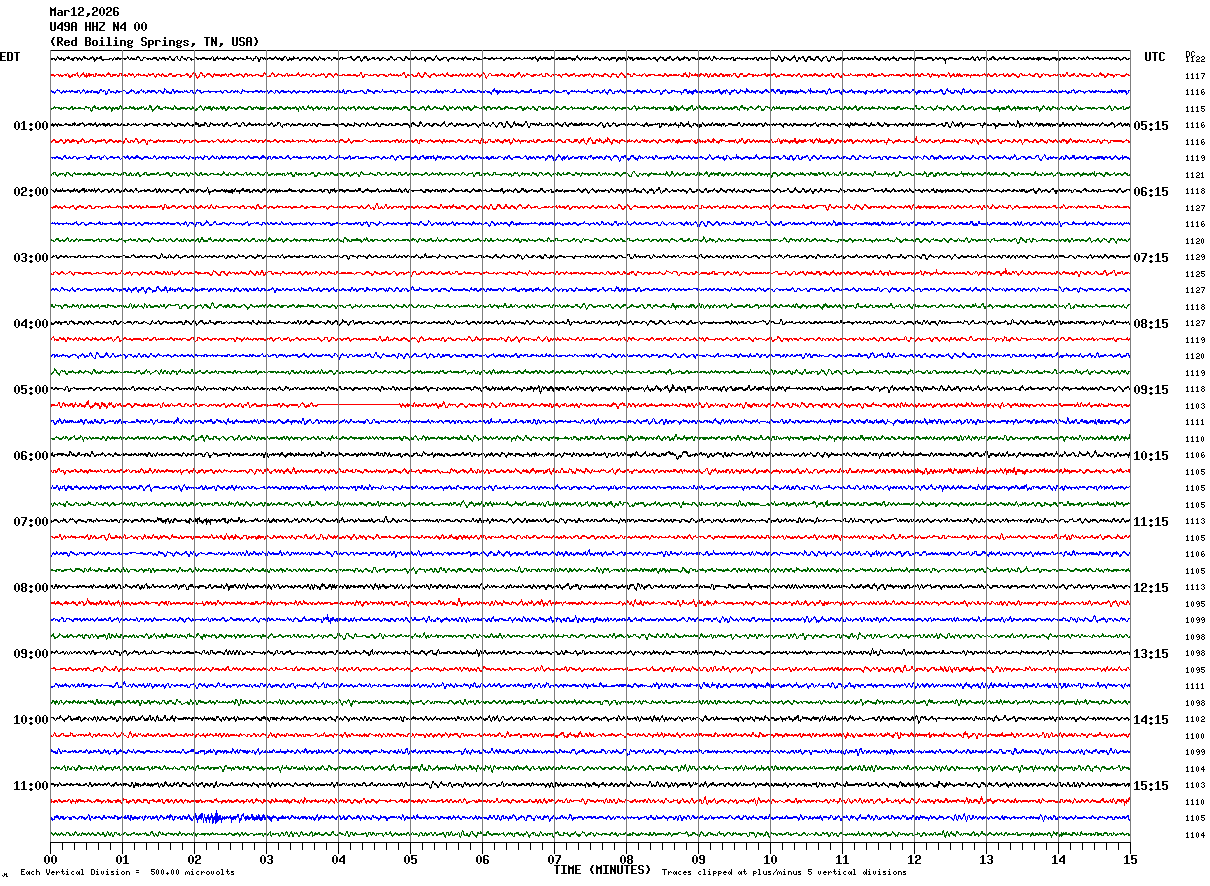Click the DC offset value 1125
Viewport: 1210px width, 886px height.
1195,275
